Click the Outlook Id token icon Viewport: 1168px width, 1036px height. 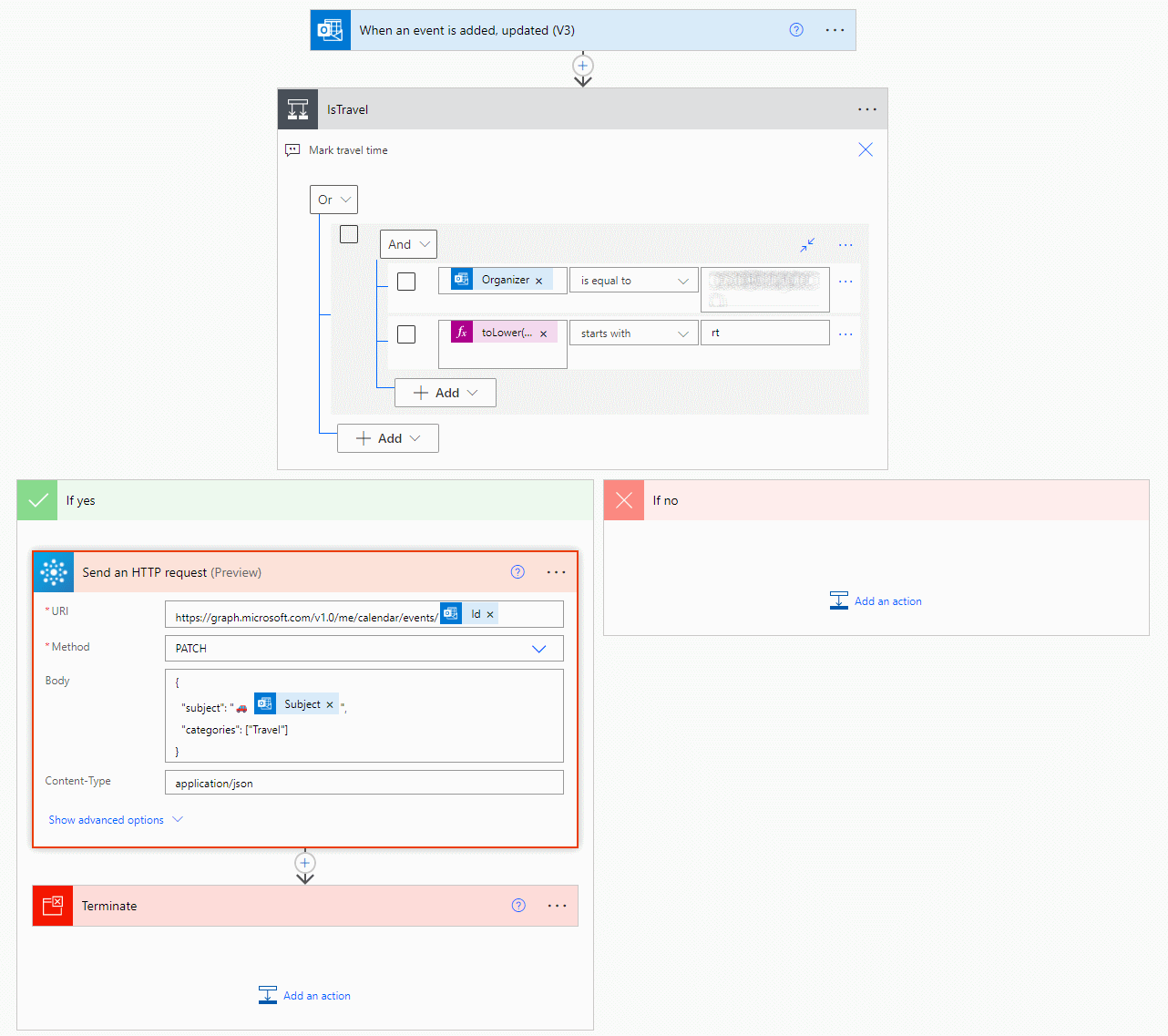(451, 614)
